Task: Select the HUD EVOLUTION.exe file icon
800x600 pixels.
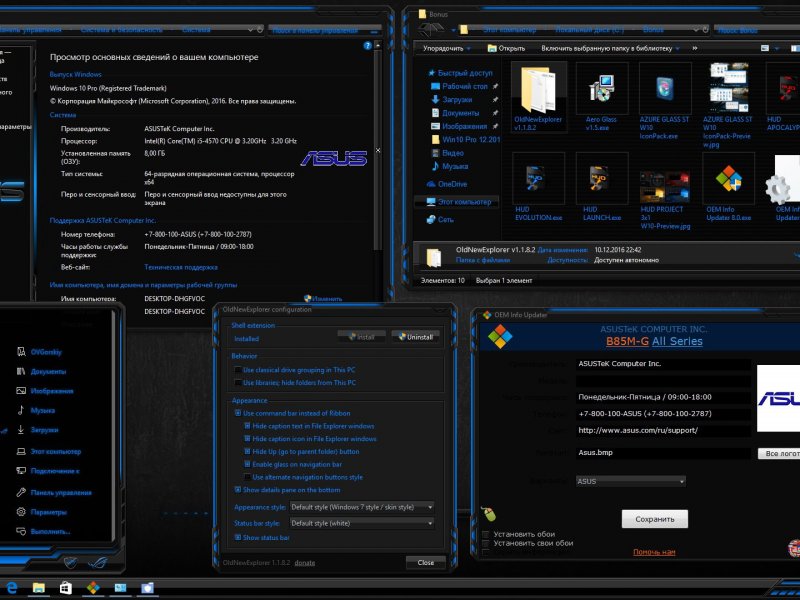Action: point(538,179)
